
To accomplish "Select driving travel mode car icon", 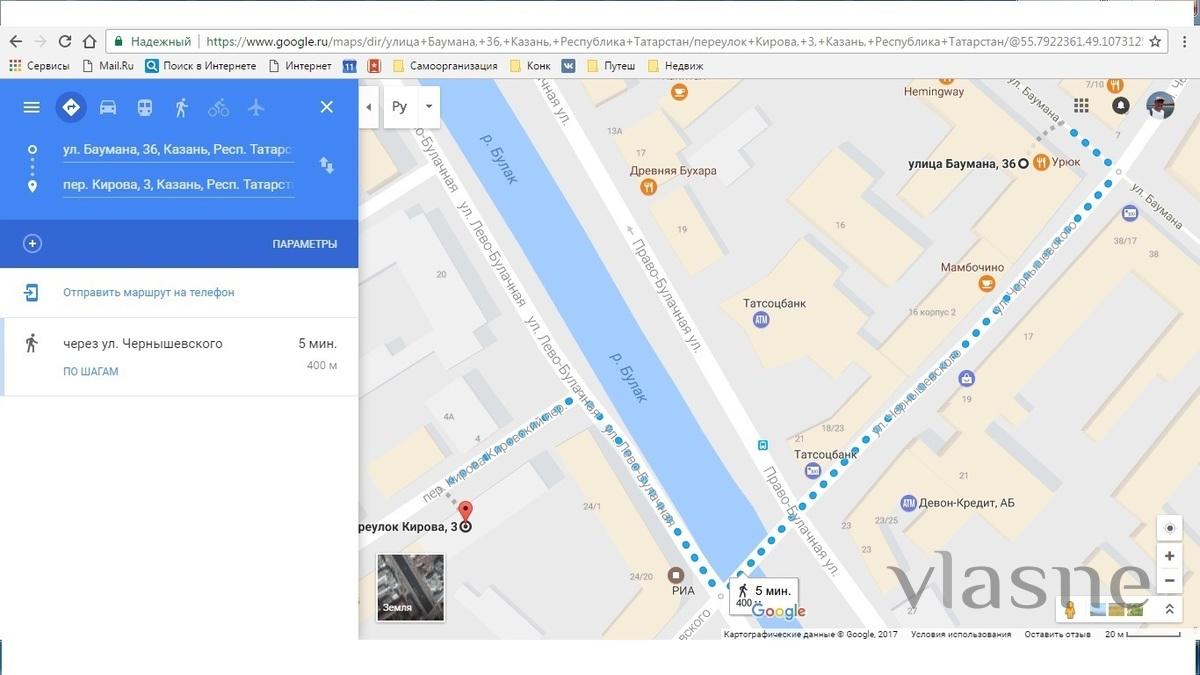I will [108, 107].
